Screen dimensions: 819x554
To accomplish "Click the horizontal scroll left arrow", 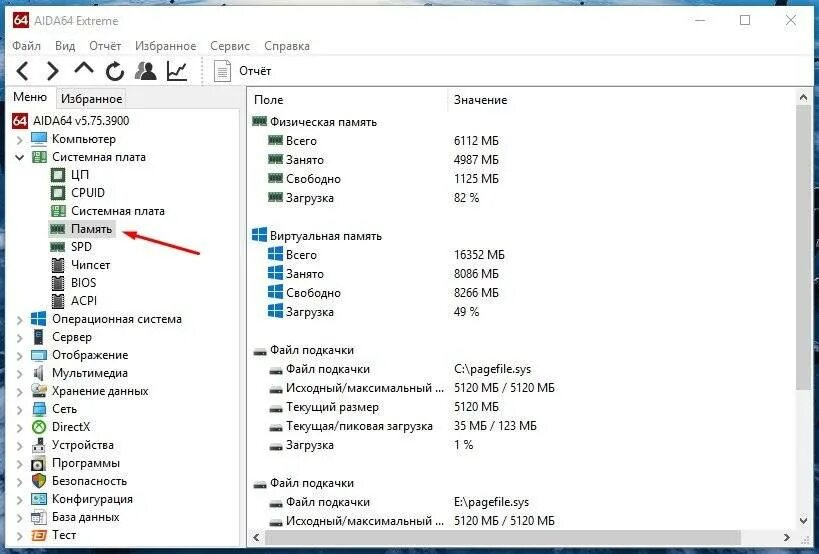I will click(x=256, y=537).
